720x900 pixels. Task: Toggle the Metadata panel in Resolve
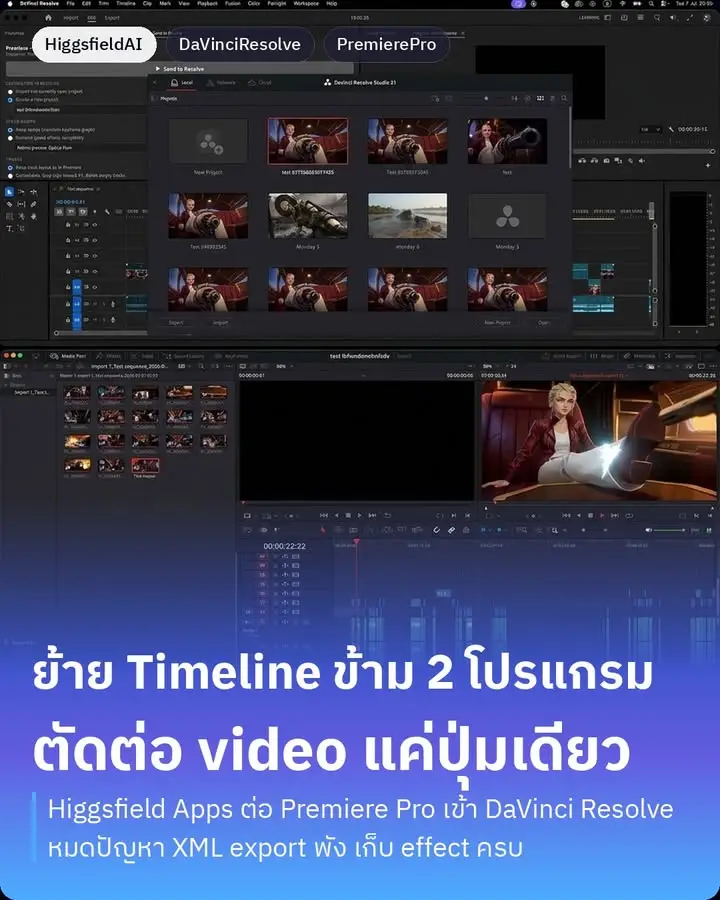pos(639,356)
